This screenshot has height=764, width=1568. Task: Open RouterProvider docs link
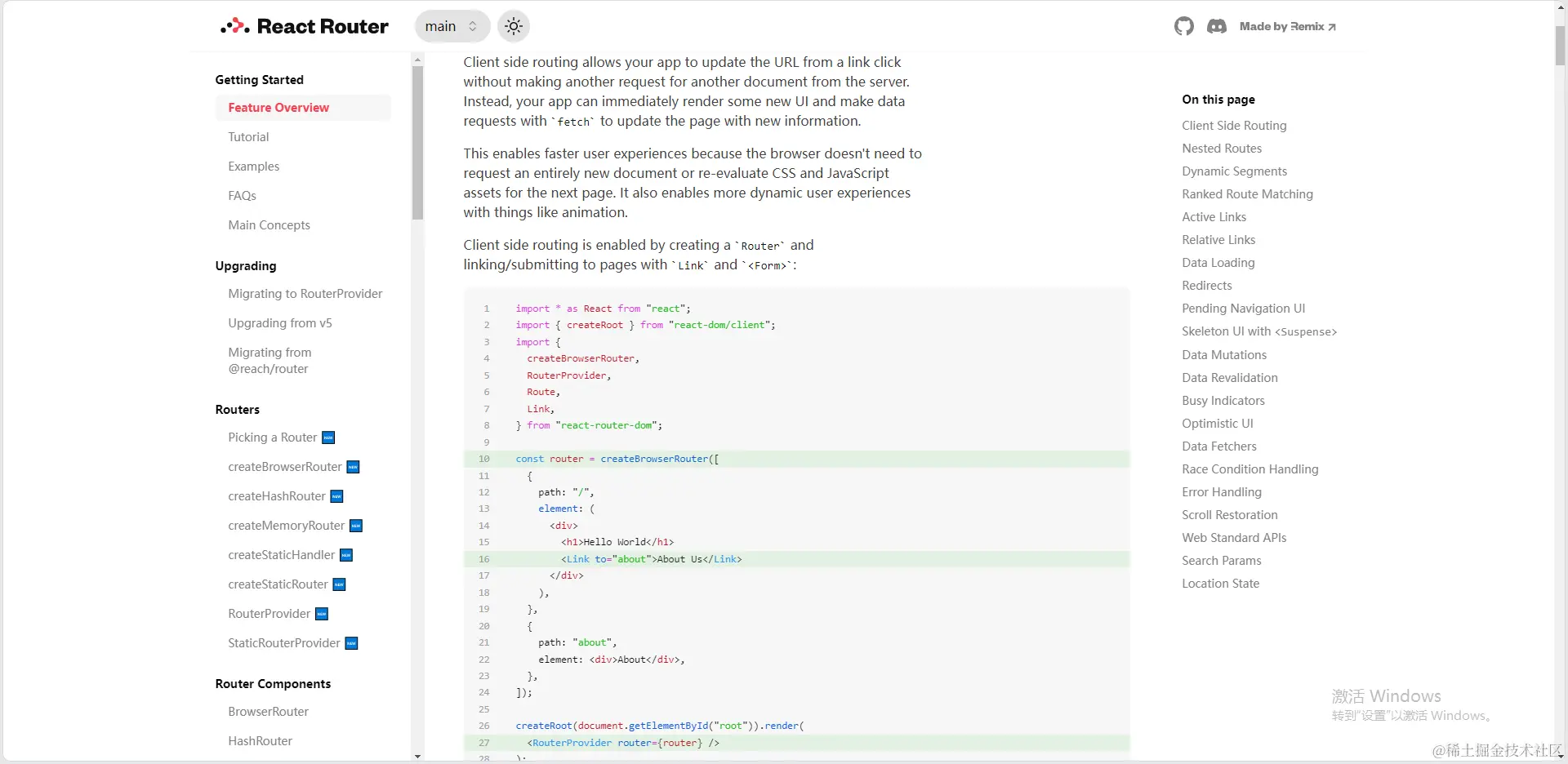point(269,614)
